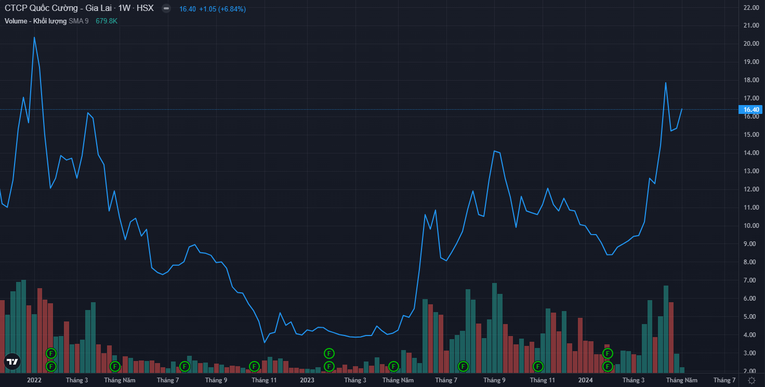Click the last Tháng Năm time axis label
This screenshot has height=387, width=765.
pos(682,380)
